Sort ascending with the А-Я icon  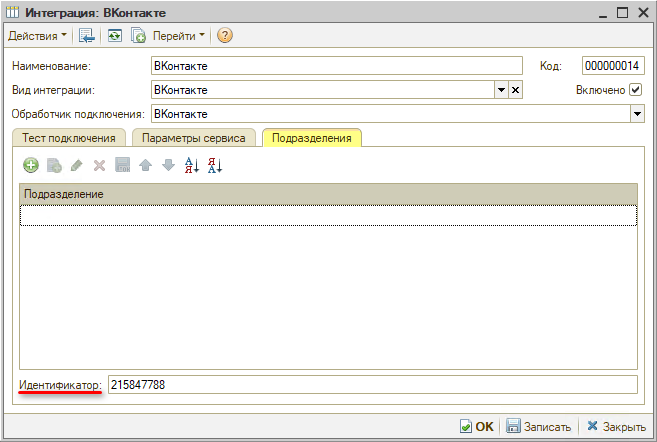tap(191, 165)
